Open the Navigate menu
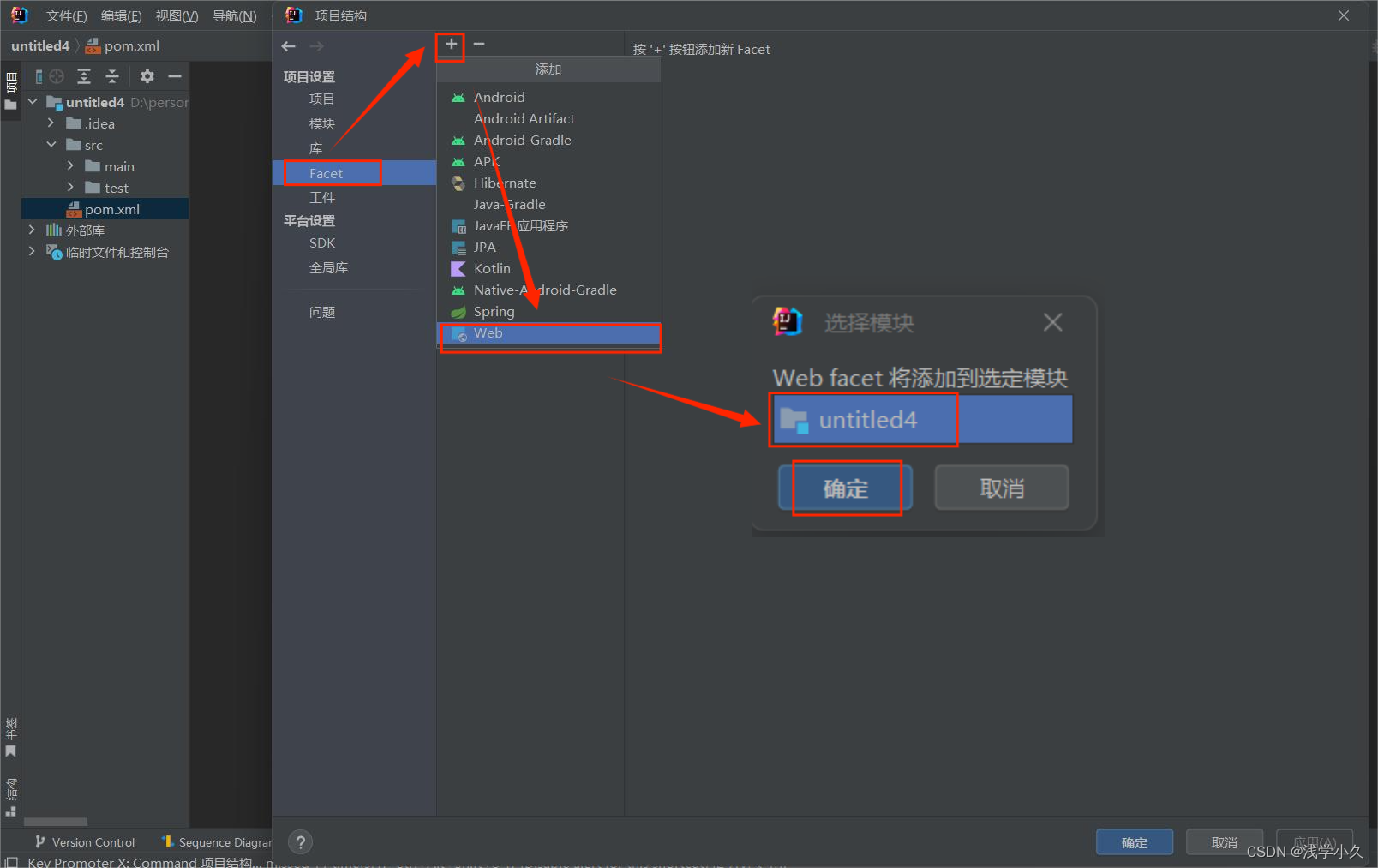Viewport: 1378px width, 868px height. 234,16
